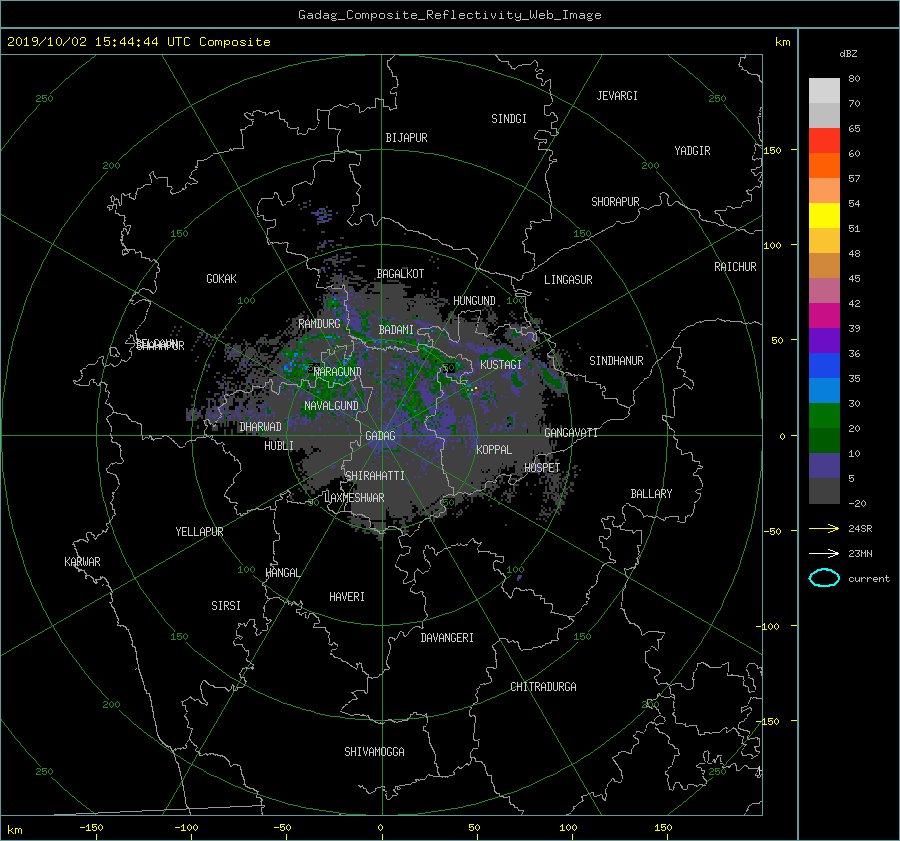Select the blue 36 dBZ color swatch
900x841 pixels.
pyautogui.click(x=824, y=365)
